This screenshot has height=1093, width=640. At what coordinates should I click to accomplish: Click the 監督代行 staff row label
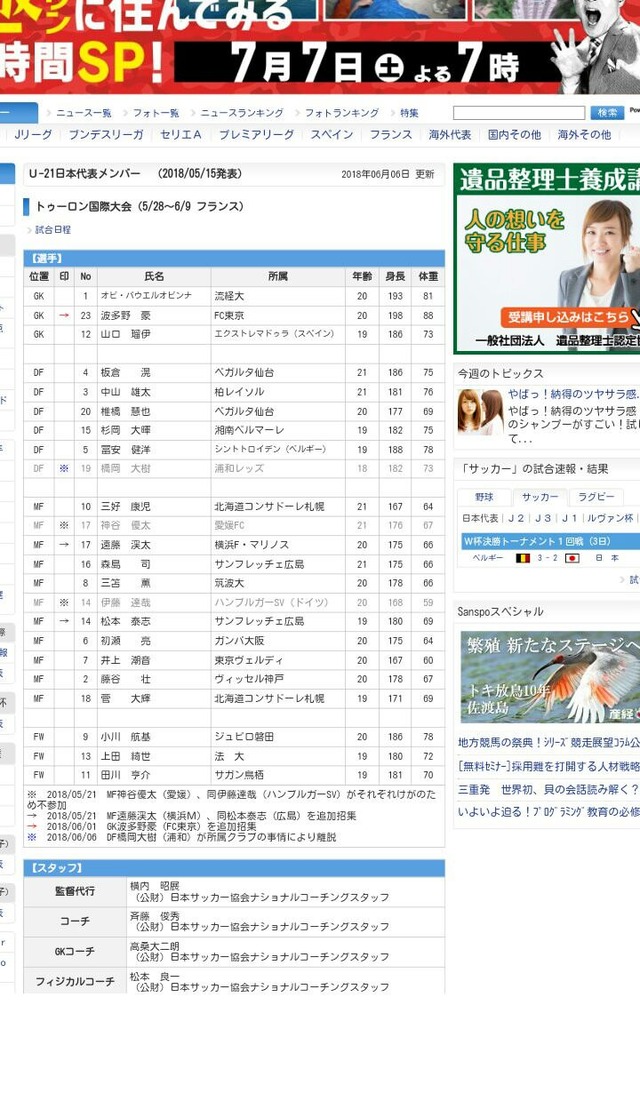(x=75, y=891)
